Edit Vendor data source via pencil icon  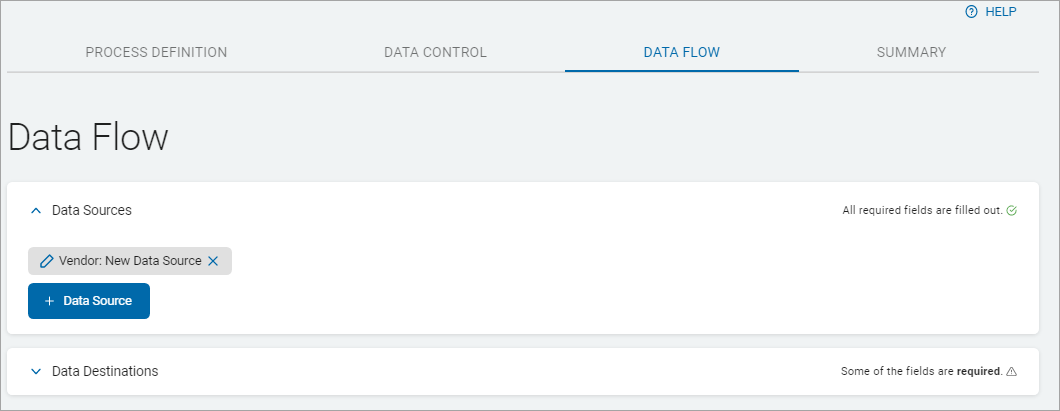click(46, 261)
